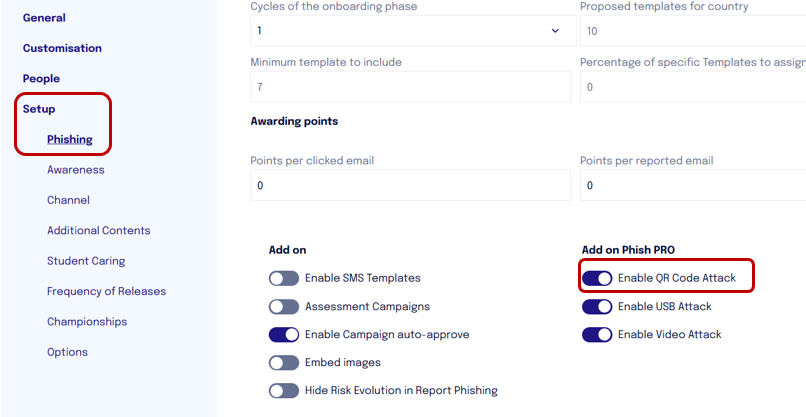
Task: Toggle Enable SMS Templates switch
Action: pos(284,278)
